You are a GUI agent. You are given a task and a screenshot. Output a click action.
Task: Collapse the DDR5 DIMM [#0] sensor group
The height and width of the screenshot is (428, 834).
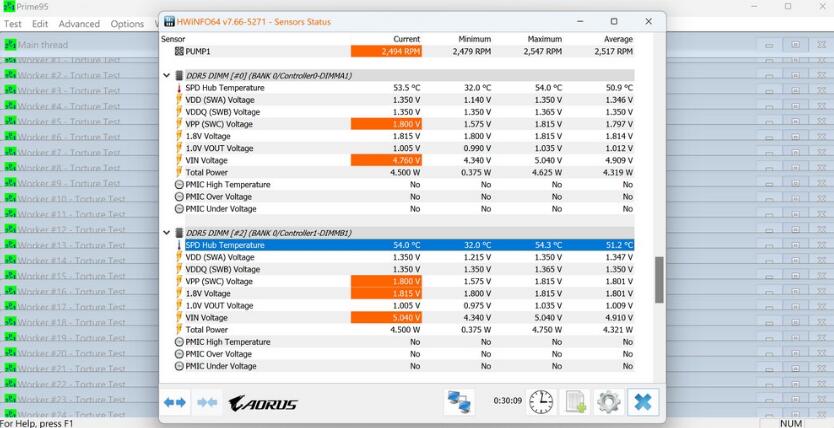click(x=167, y=75)
